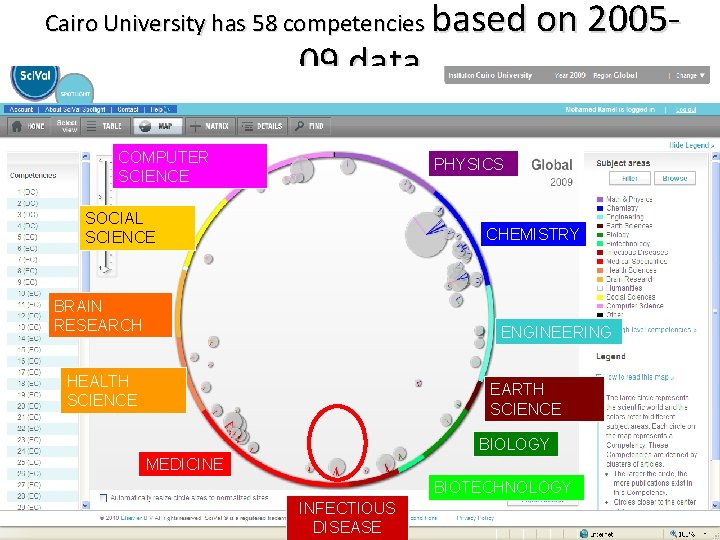Open About SciVal Spotlight
Viewport: 720px width, 540px height.
point(75,109)
